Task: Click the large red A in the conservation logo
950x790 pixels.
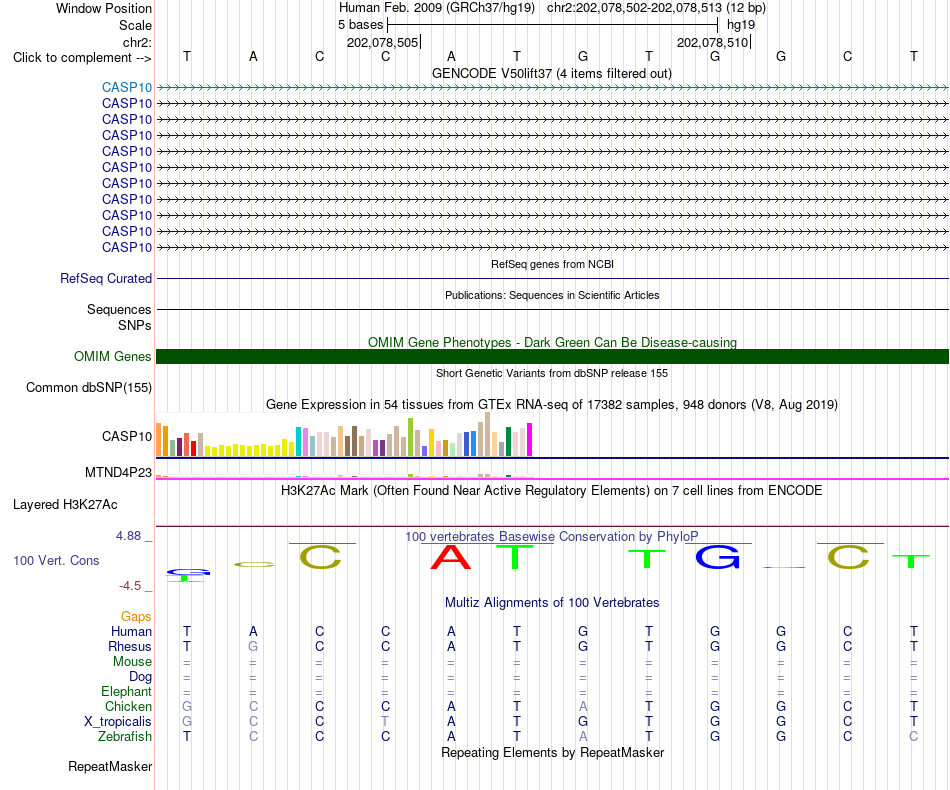Action: [451, 557]
